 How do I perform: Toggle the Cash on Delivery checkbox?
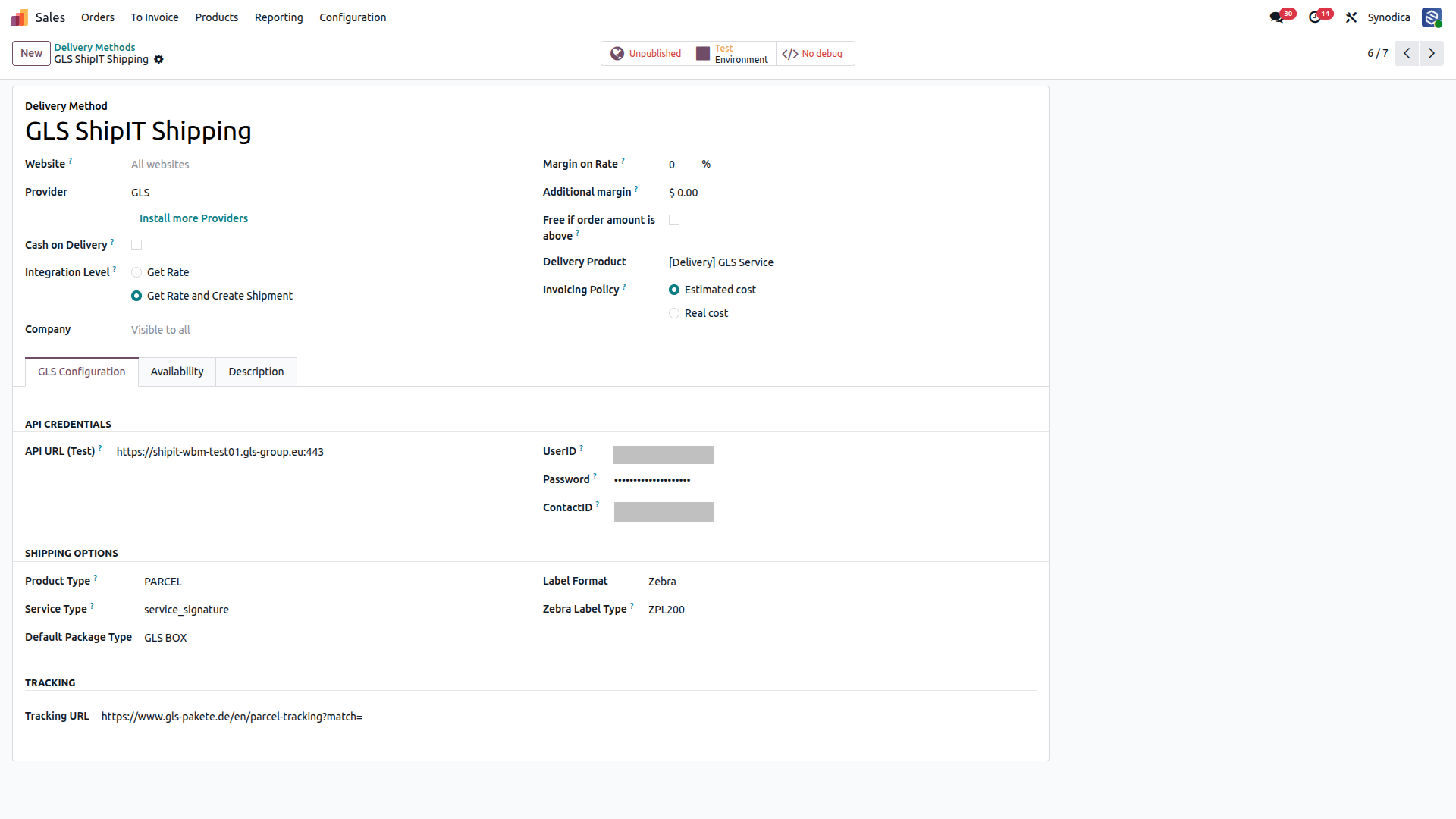click(x=136, y=245)
